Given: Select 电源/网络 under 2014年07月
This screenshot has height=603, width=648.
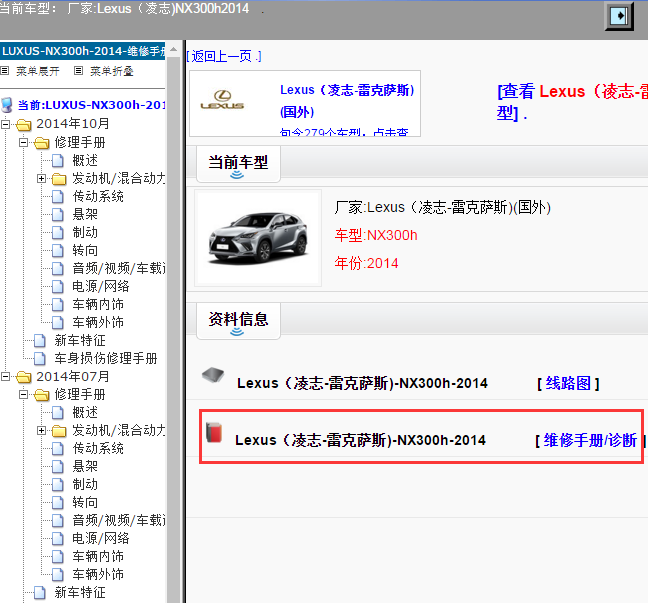Looking at the screenshot, I should (100, 539).
